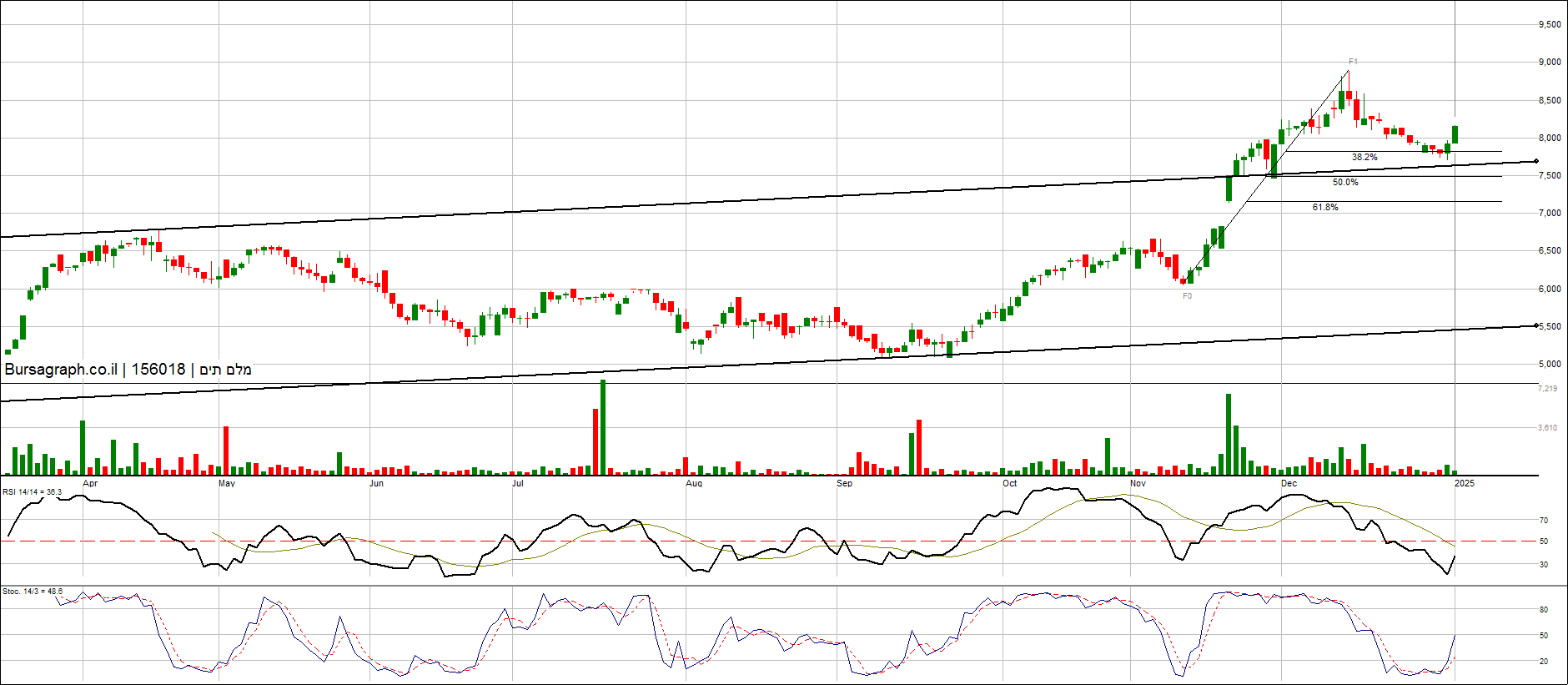Click the 2025 year marker on time axis
This screenshot has height=685, width=1568.
(x=1464, y=483)
